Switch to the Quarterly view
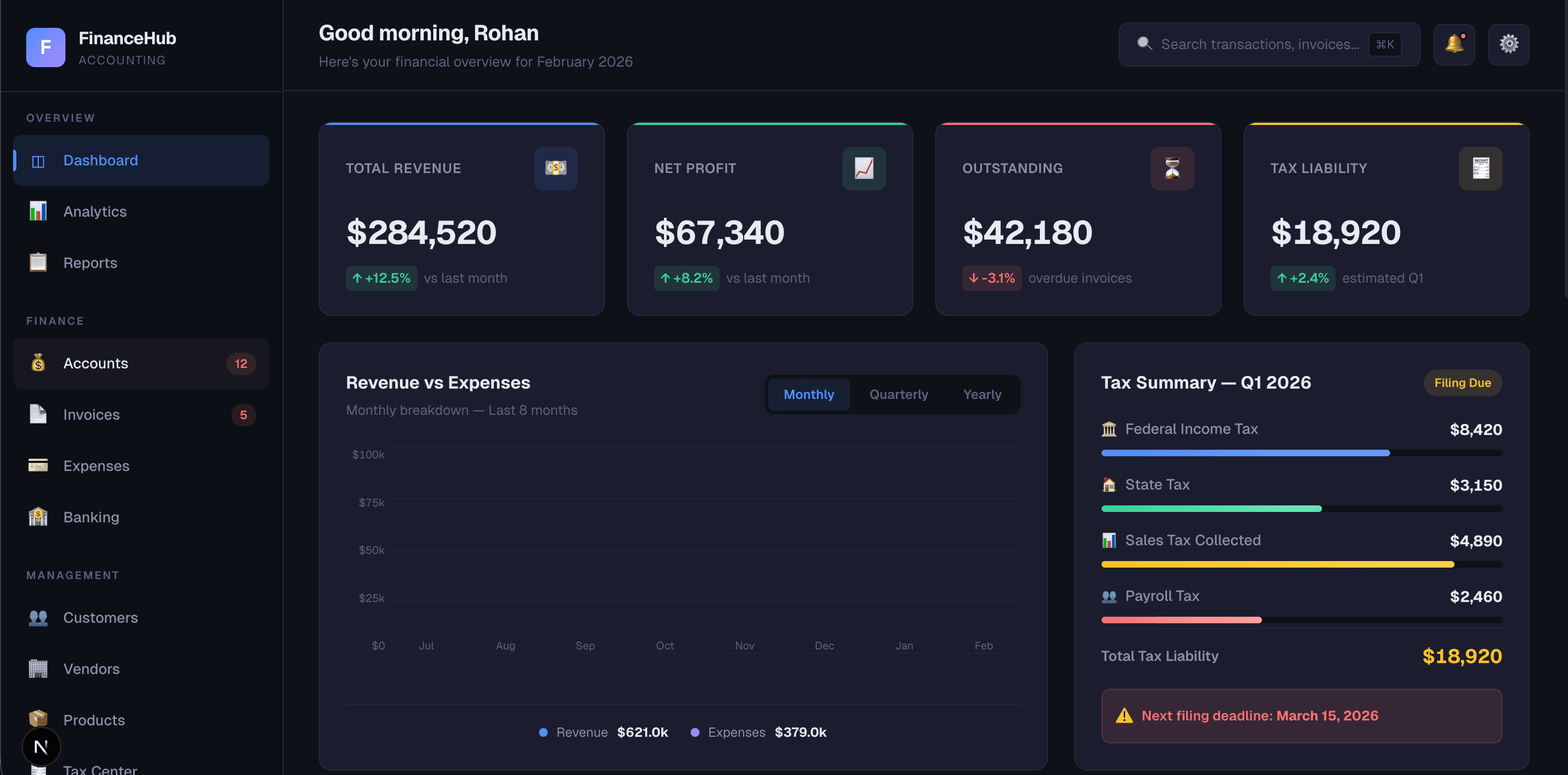Image resolution: width=1568 pixels, height=775 pixels. coord(899,394)
